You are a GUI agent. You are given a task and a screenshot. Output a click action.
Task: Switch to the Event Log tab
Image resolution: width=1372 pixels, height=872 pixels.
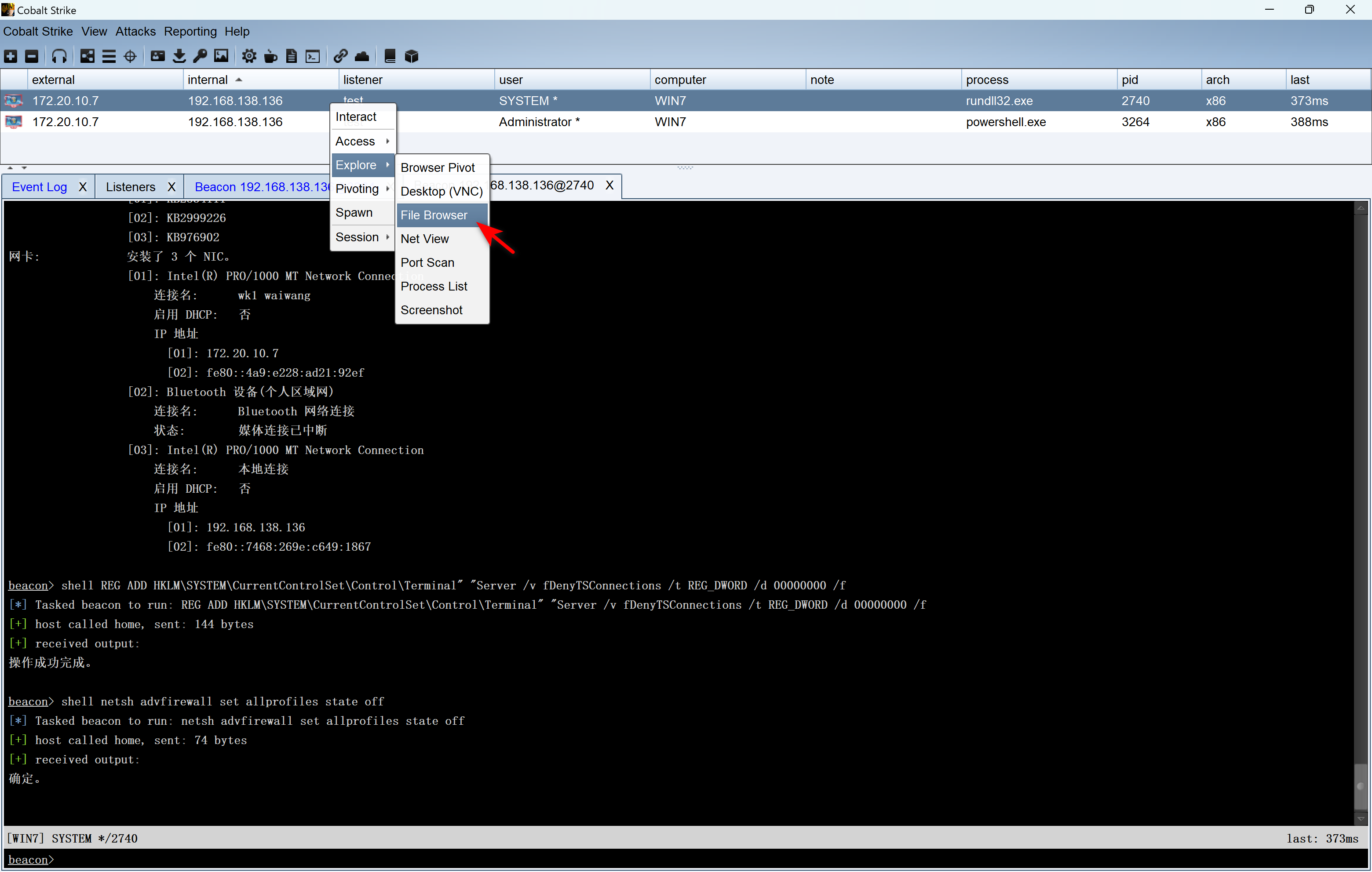(39, 187)
